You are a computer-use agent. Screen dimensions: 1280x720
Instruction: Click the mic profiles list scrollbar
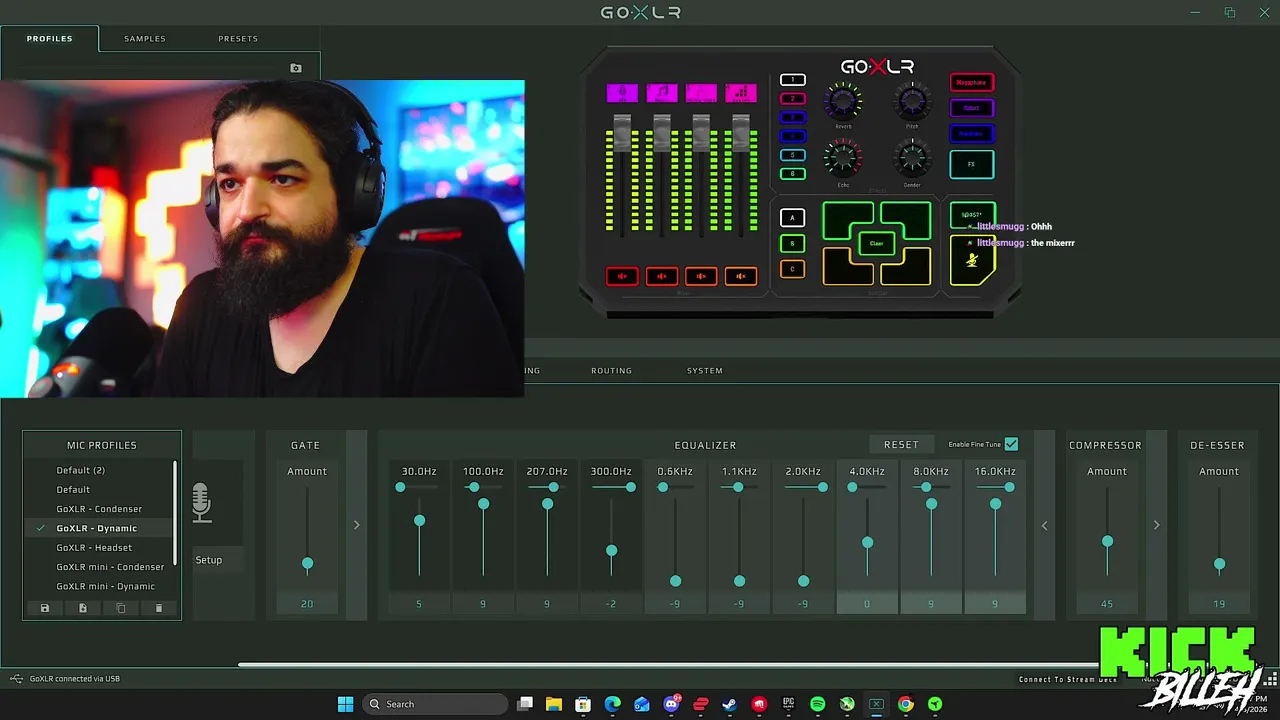[176, 512]
